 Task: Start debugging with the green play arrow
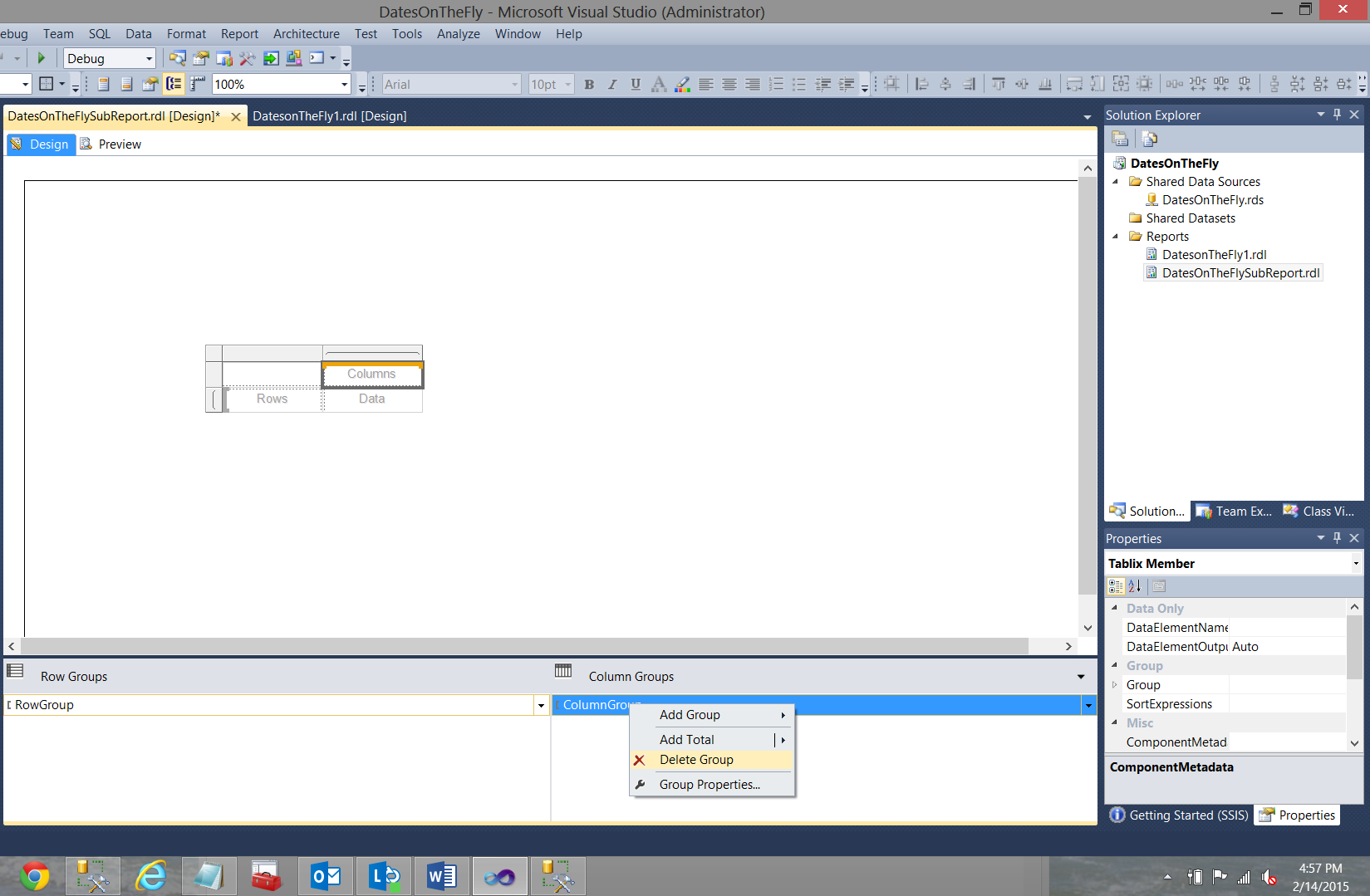pos(41,58)
